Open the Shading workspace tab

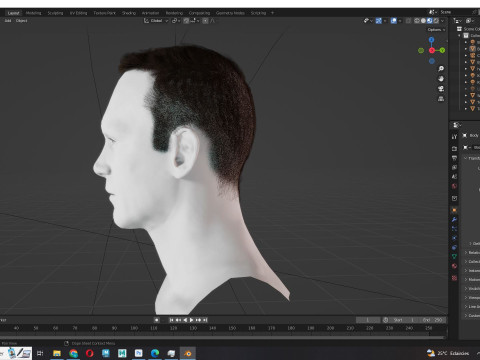(x=129, y=13)
